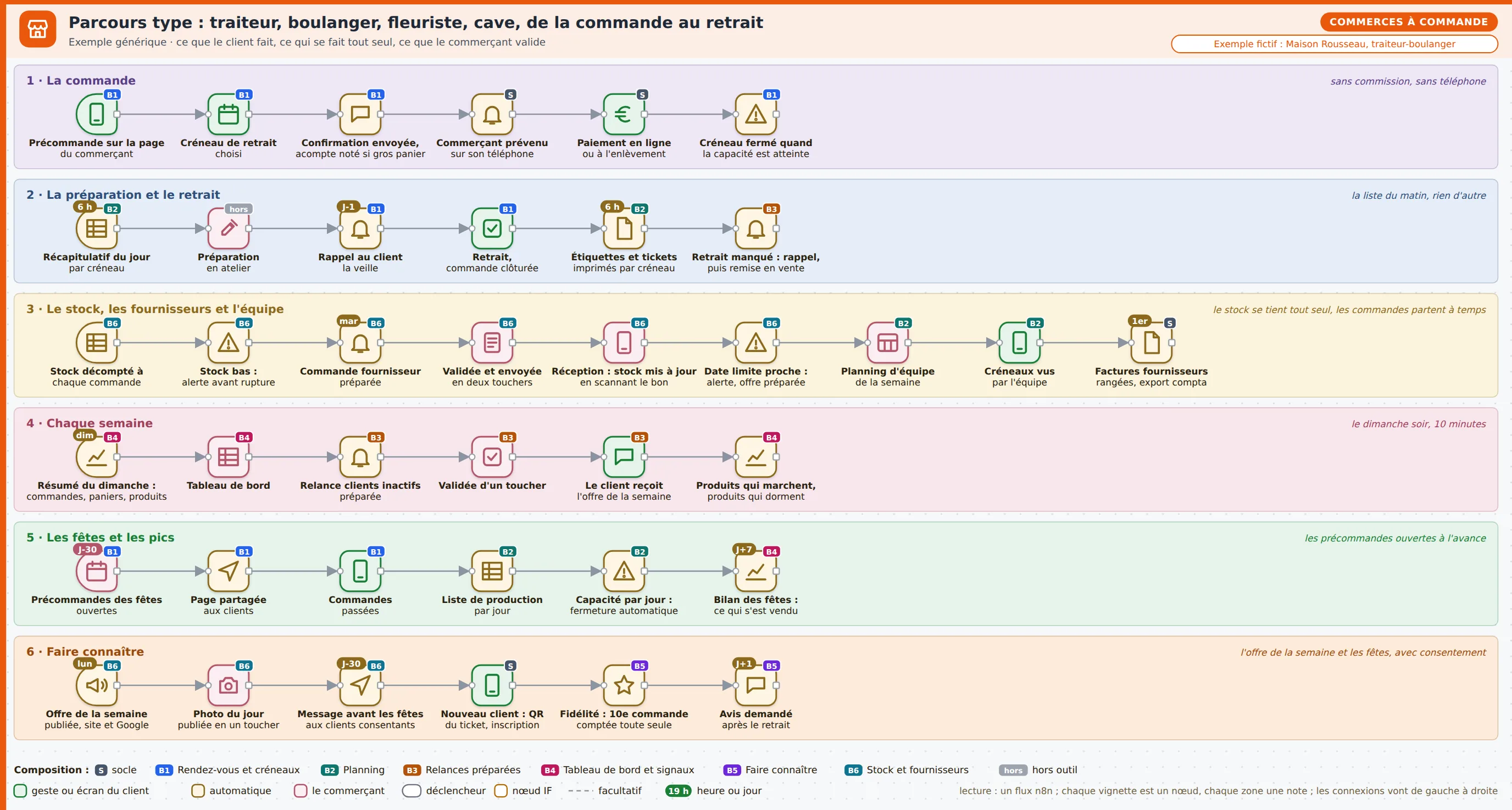Click the camera 'Photo du jour' node
The width and height of the screenshot is (1512, 810).
(229, 685)
